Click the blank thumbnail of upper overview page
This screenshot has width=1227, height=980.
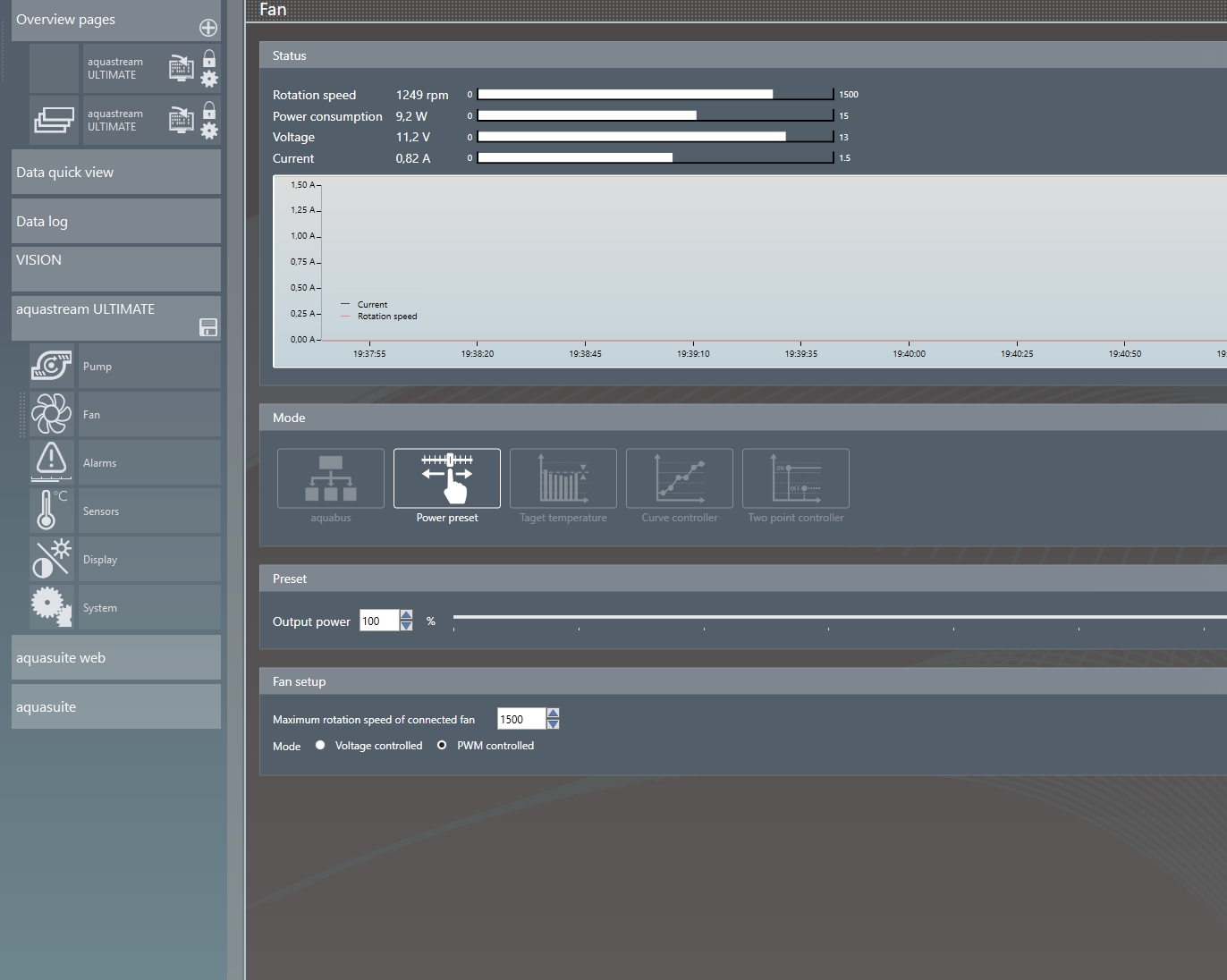[54, 68]
